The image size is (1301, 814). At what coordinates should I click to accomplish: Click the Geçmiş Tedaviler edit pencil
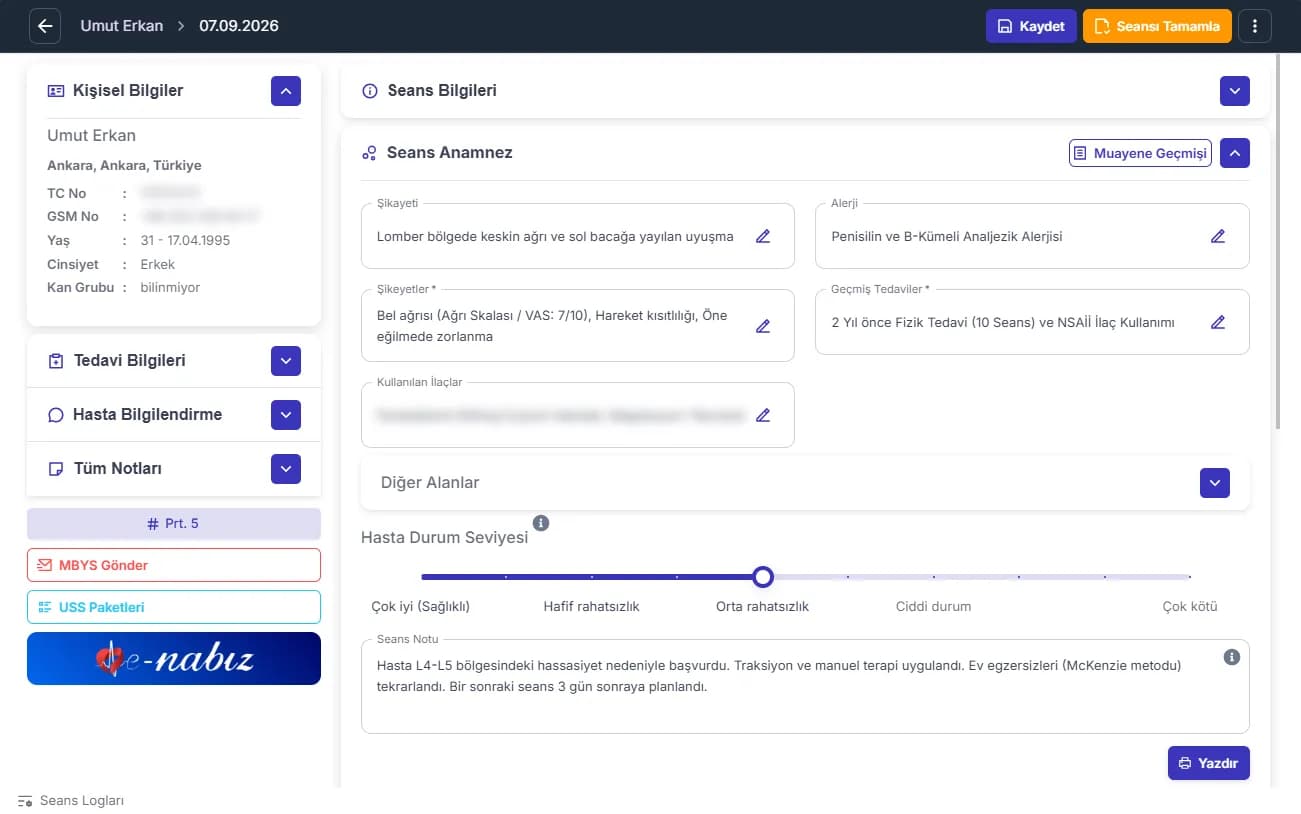[1218, 322]
